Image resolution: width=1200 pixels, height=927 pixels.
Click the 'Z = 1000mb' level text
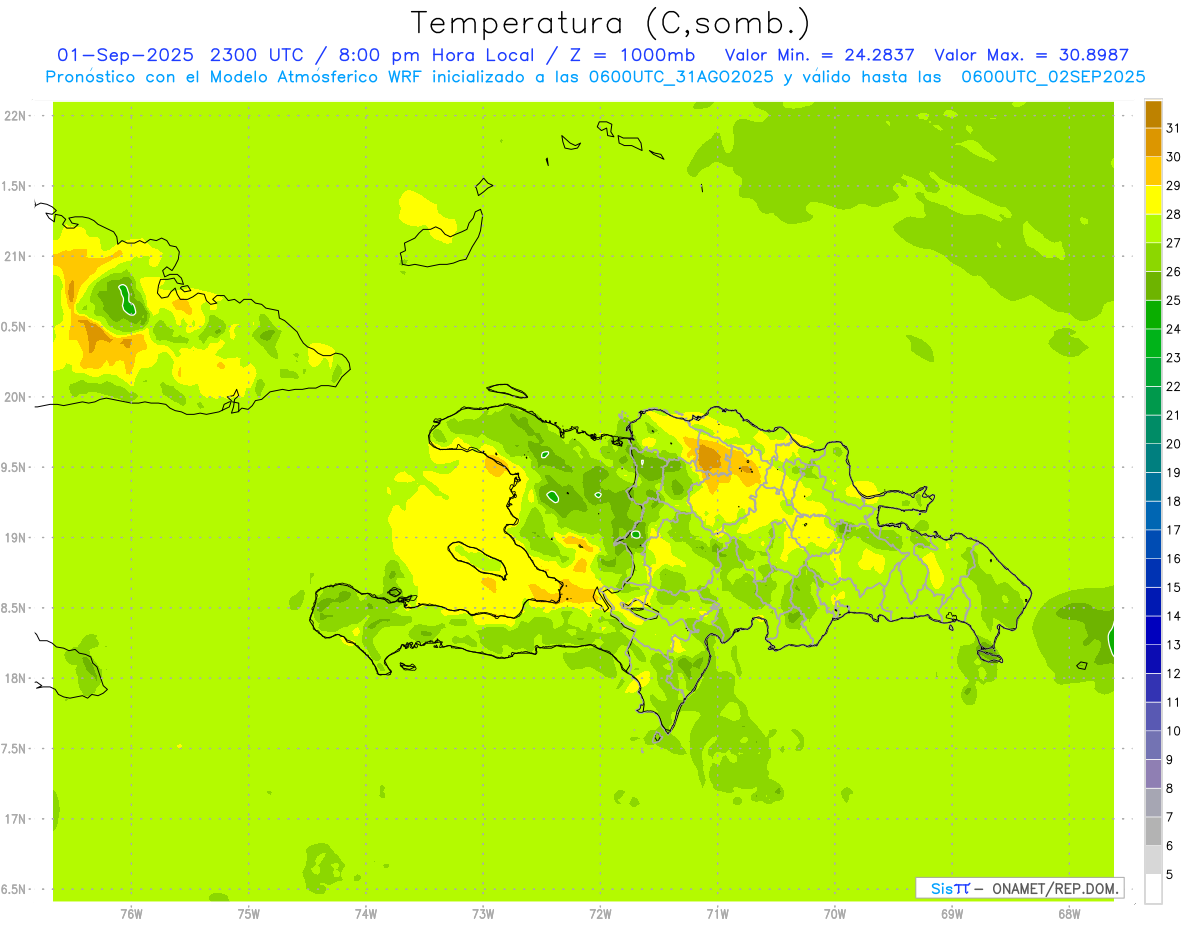click(632, 55)
